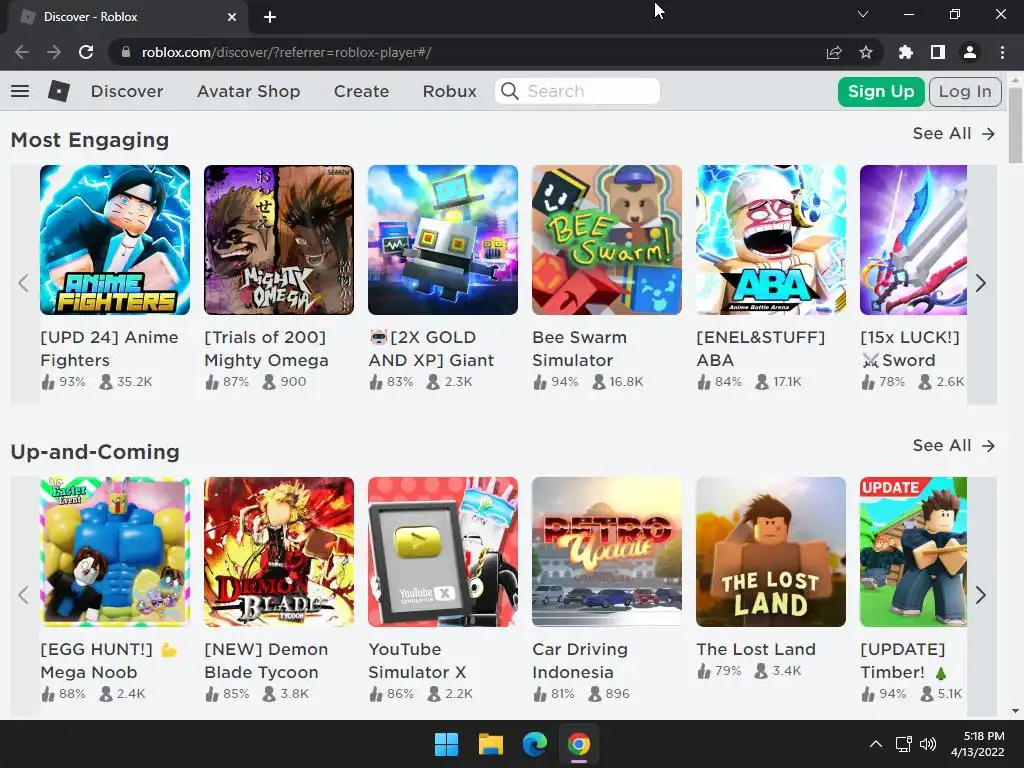
Task: Click the browser forward arrow
Action: coord(54,52)
